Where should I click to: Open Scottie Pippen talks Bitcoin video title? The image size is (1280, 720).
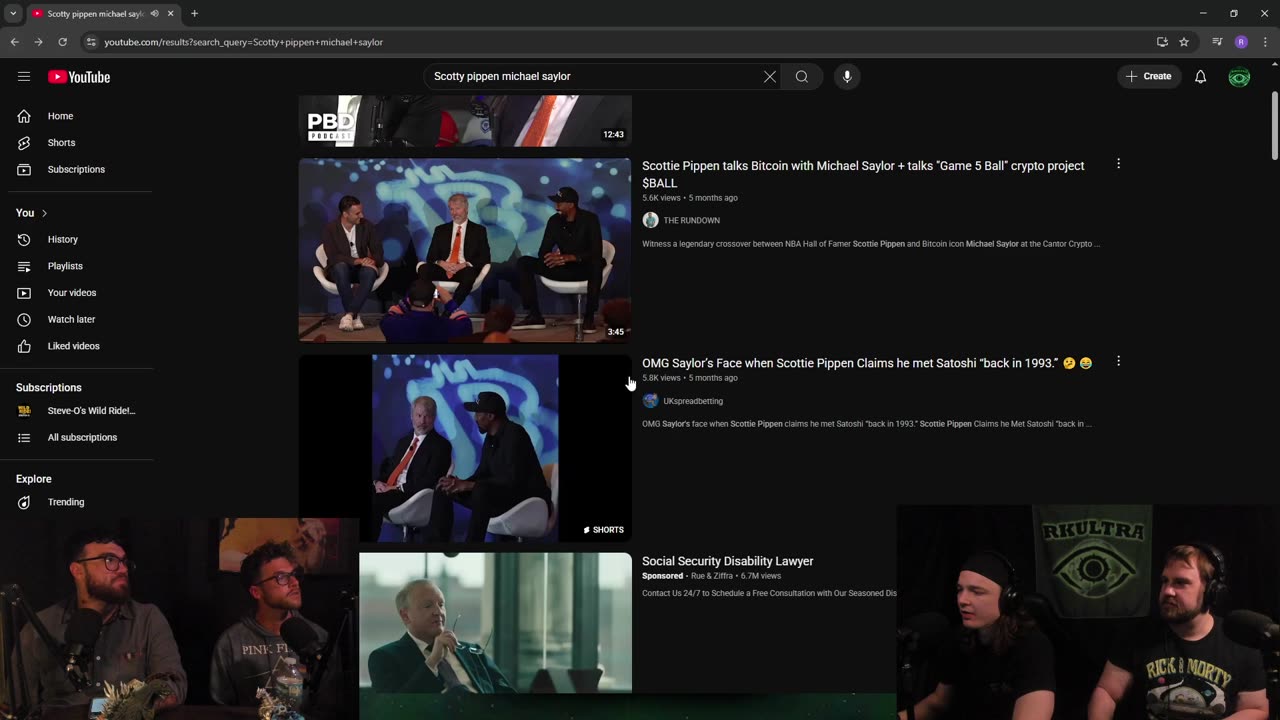click(863, 174)
